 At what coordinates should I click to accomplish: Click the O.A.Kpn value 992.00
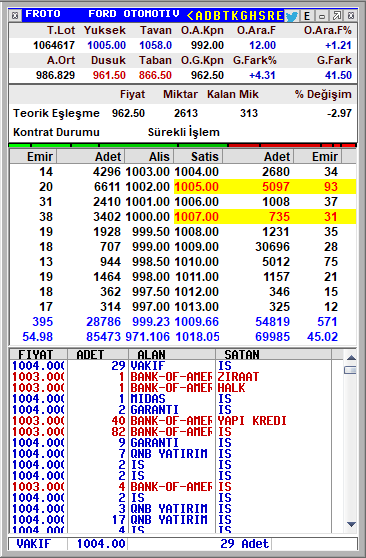pos(207,45)
